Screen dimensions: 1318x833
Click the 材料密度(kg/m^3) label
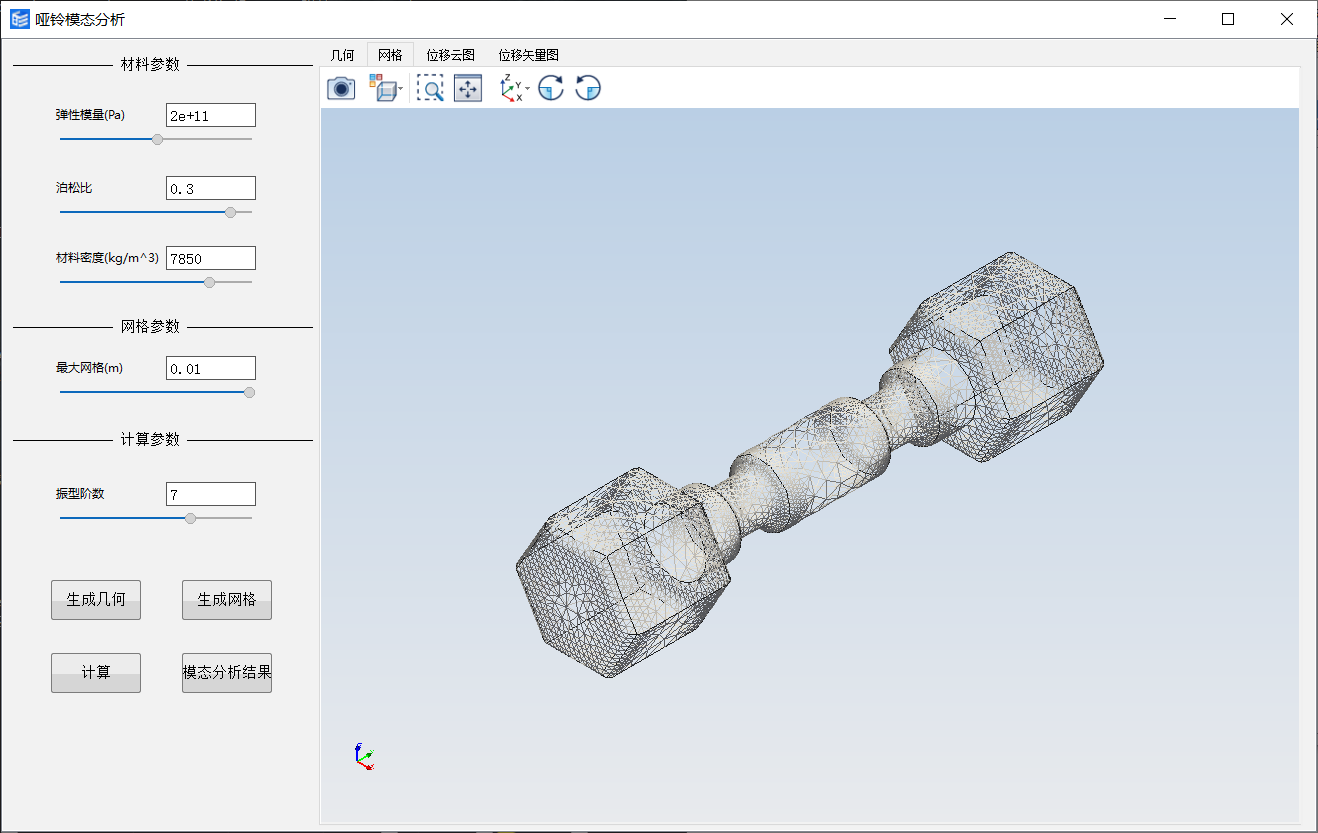coord(107,258)
